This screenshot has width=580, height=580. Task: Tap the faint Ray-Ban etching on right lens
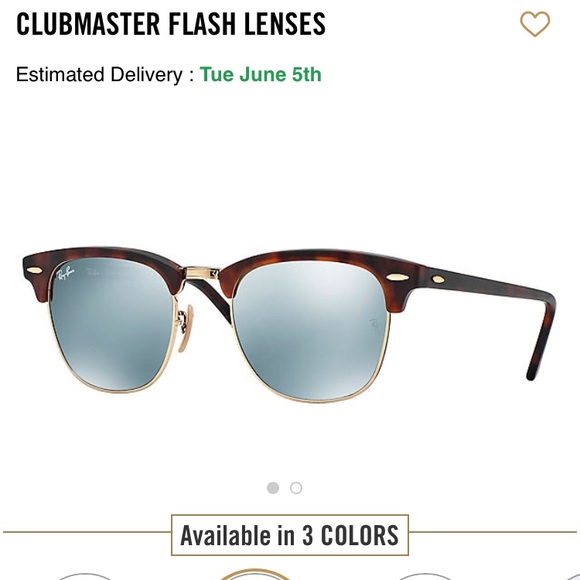(374, 324)
